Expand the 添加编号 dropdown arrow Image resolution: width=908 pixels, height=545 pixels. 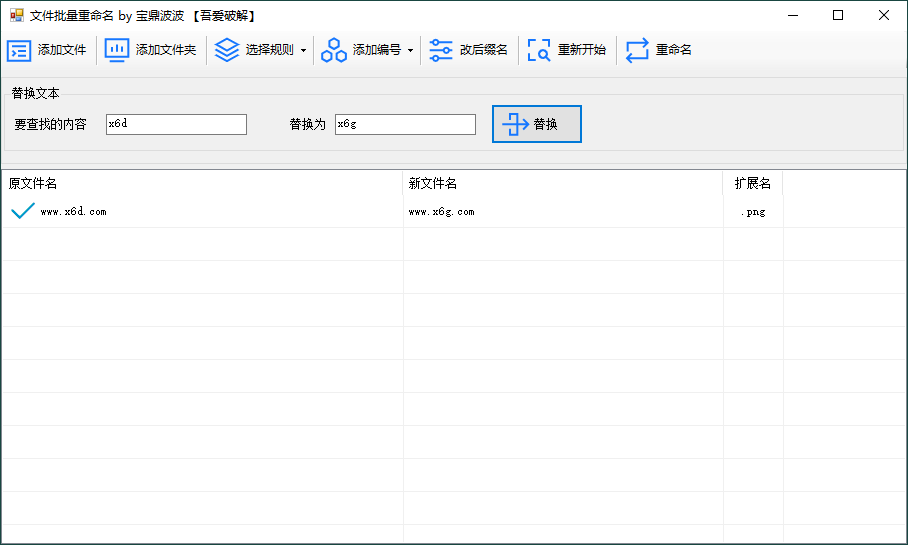click(410, 51)
